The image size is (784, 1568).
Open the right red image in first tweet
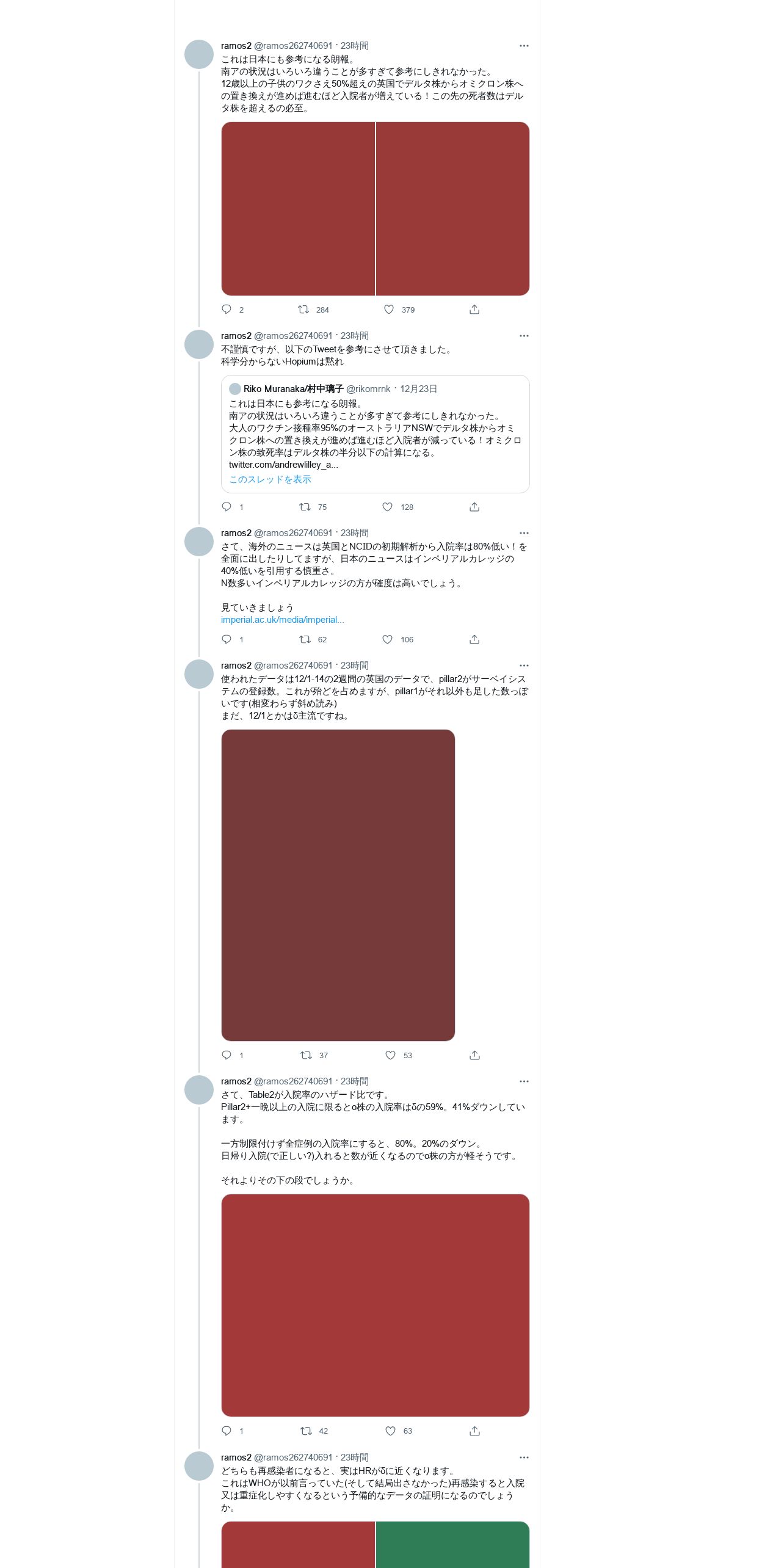(452, 209)
